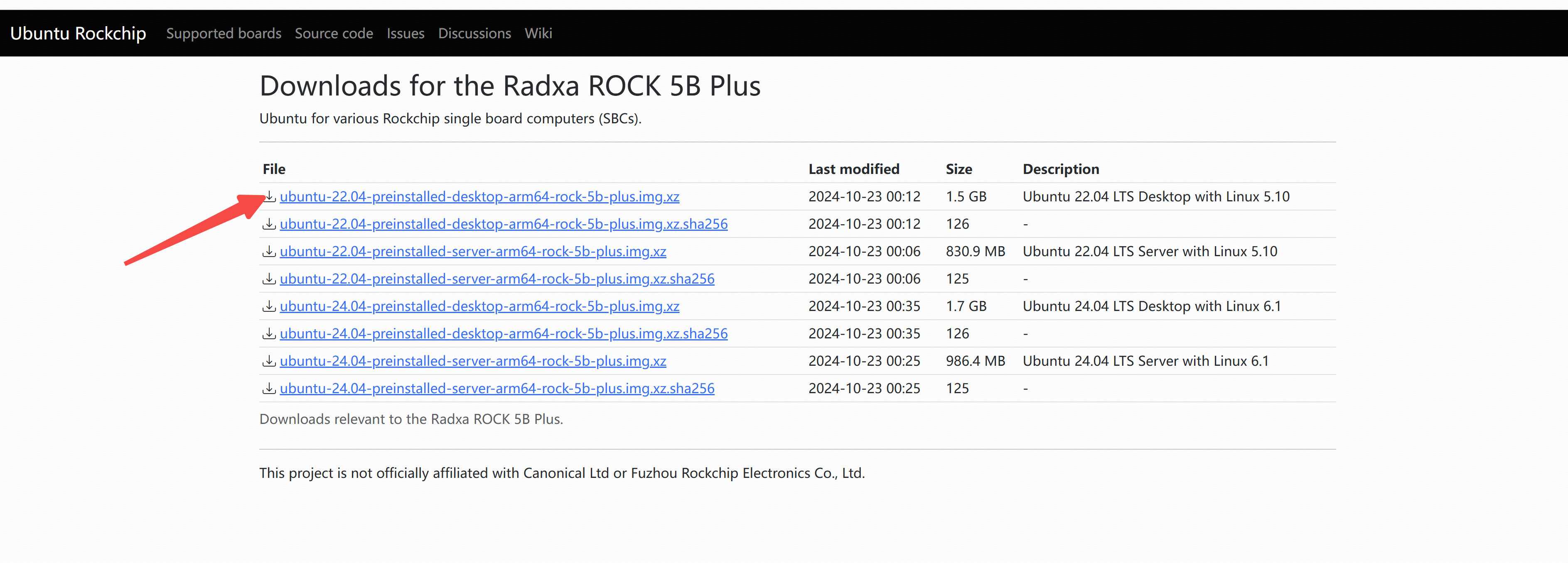Click download icon beside 24.04 server sha256 file
Screen dimensions: 1568x563
[x=269, y=389]
